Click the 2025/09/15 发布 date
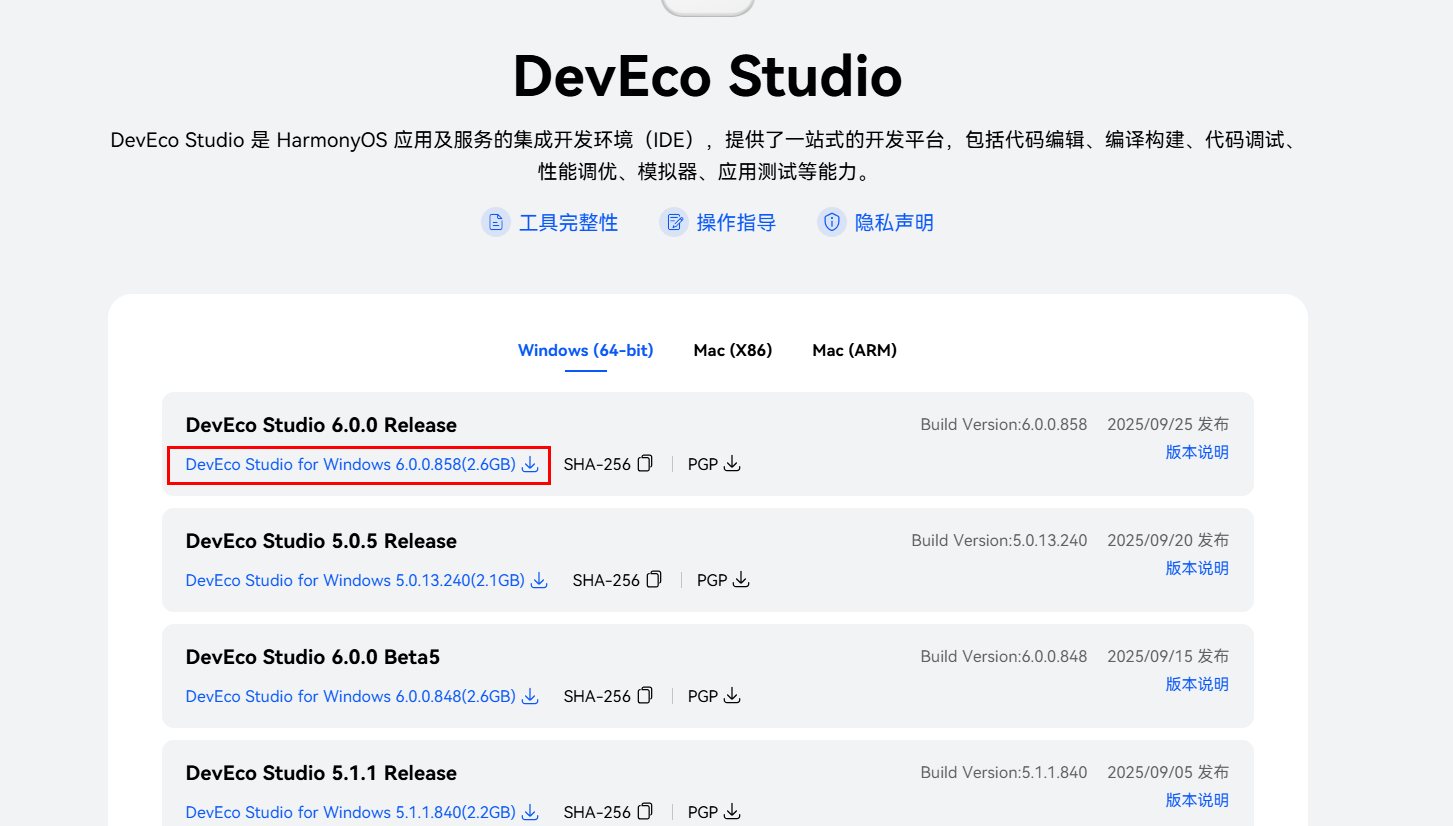Image resolution: width=1453 pixels, height=826 pixels. (1168, 656)
